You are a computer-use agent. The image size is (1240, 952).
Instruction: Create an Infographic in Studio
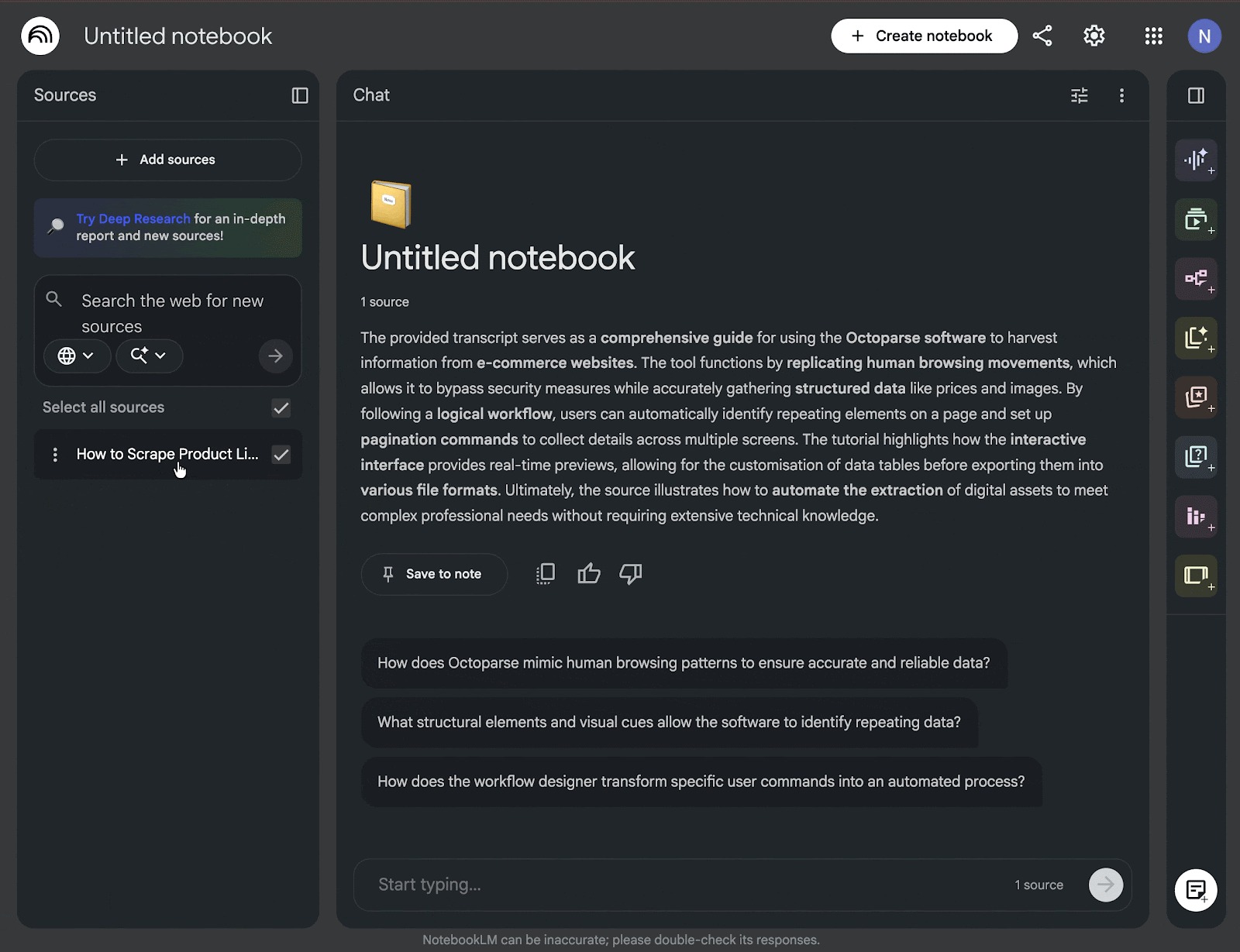click(1195, 516)
